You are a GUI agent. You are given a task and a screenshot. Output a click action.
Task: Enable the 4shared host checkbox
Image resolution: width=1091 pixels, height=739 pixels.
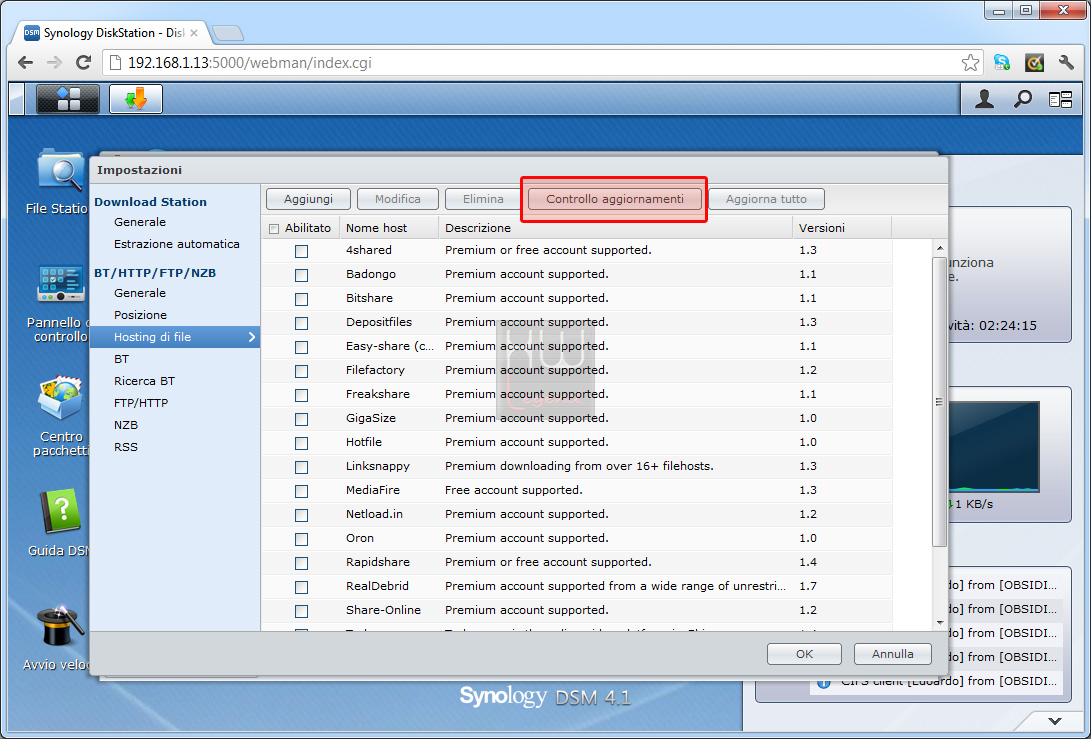click(x=301, y=251)
